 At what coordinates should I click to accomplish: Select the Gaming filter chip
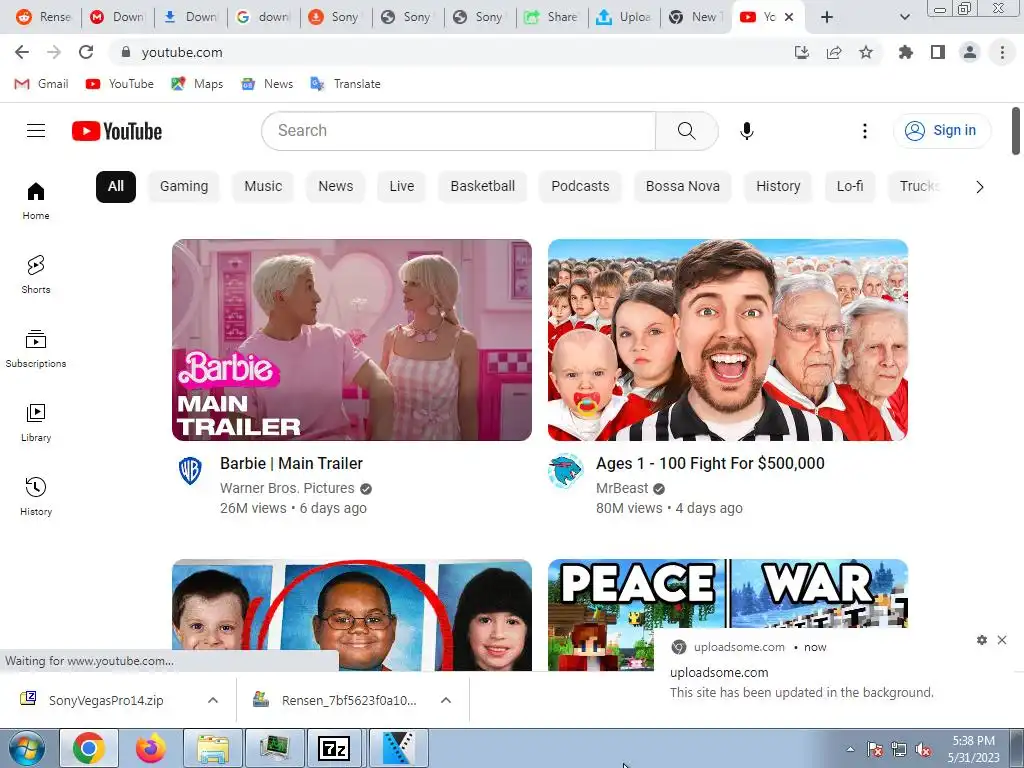coord(184,187)
